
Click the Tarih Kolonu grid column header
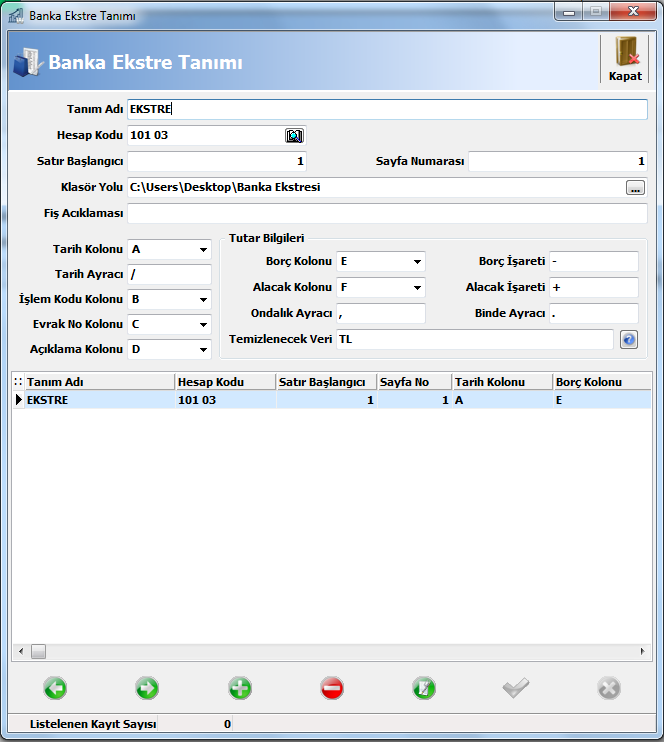point(503,382)
